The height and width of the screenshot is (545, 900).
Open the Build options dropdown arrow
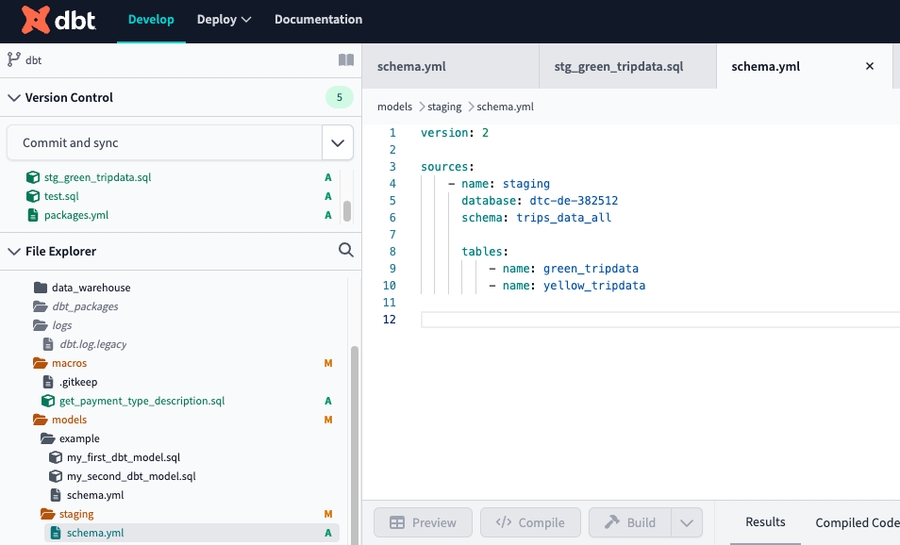click(x=686, y=522)
